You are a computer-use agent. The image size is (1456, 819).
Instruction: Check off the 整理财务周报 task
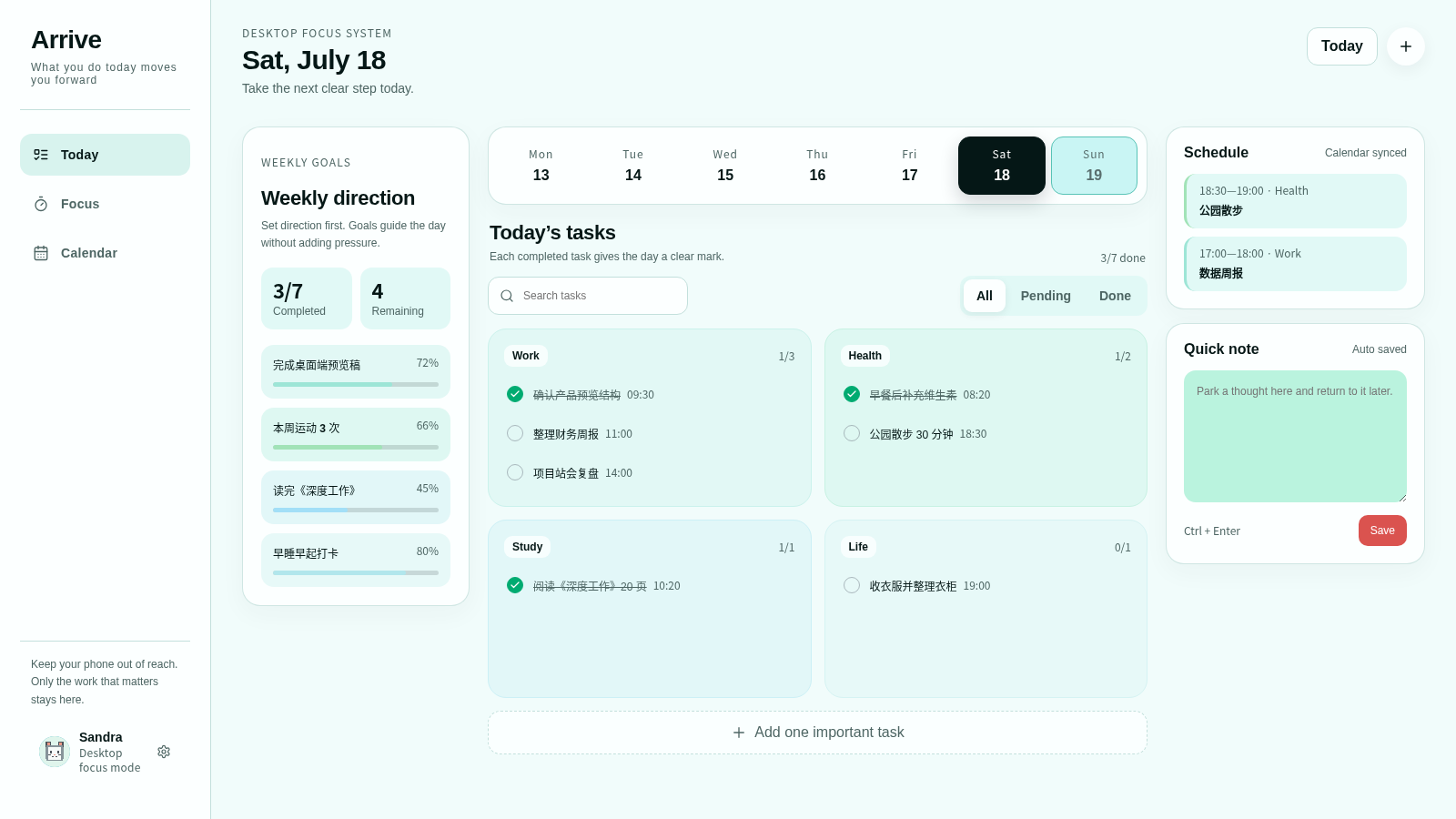click(515, 433)
